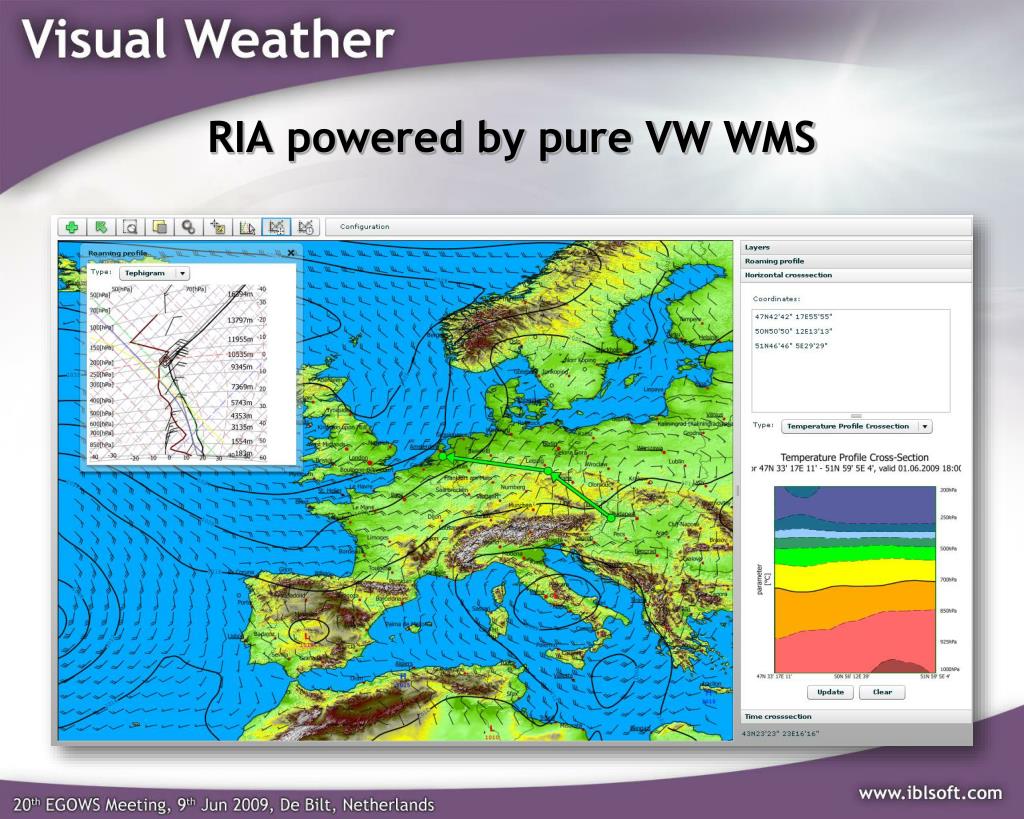Viewport: 1024px width, 819px height.
Task: Open the Configuration menu
Action: coord(364,227)
